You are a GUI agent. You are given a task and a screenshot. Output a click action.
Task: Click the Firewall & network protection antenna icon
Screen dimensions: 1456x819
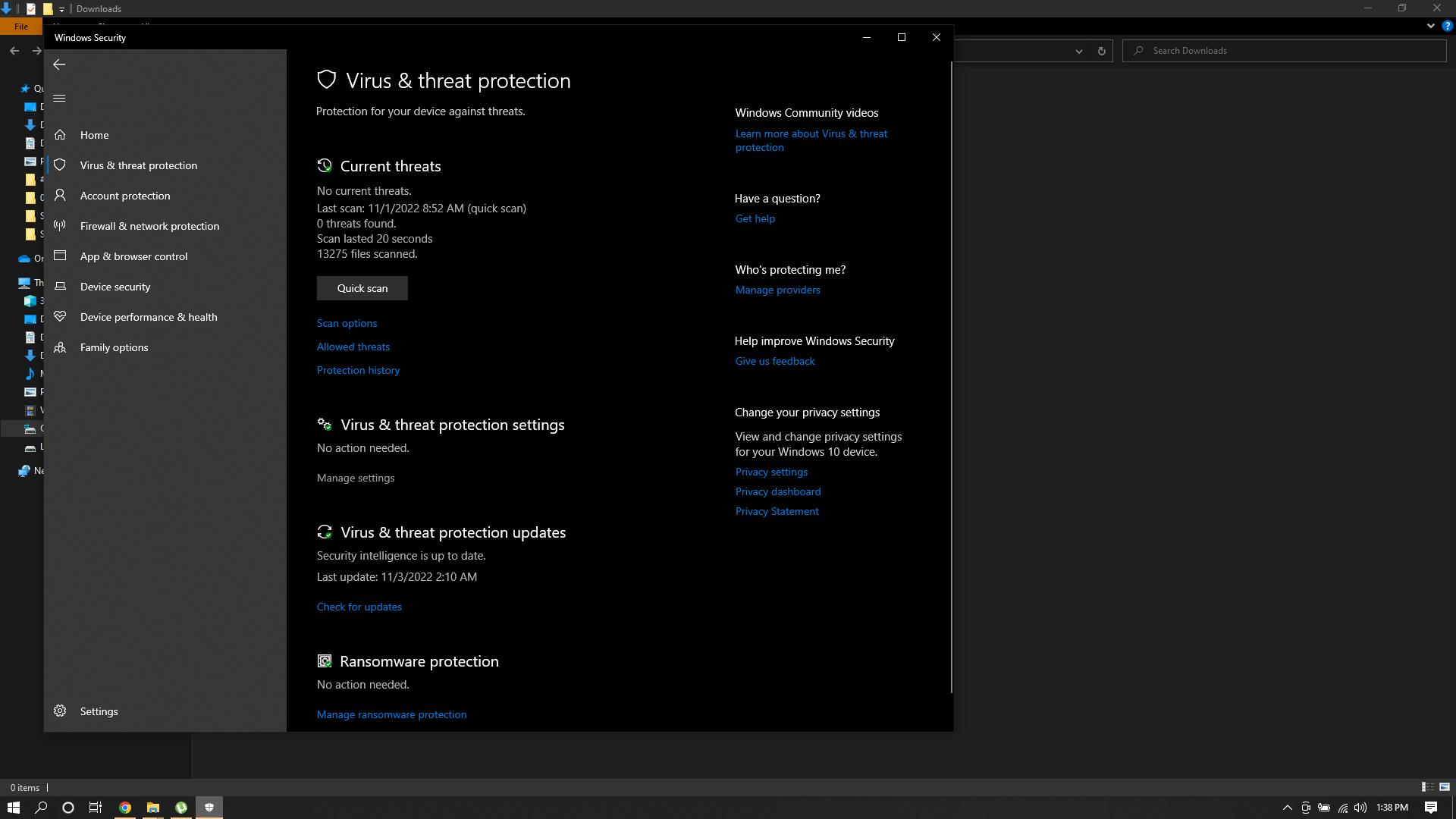60,225
